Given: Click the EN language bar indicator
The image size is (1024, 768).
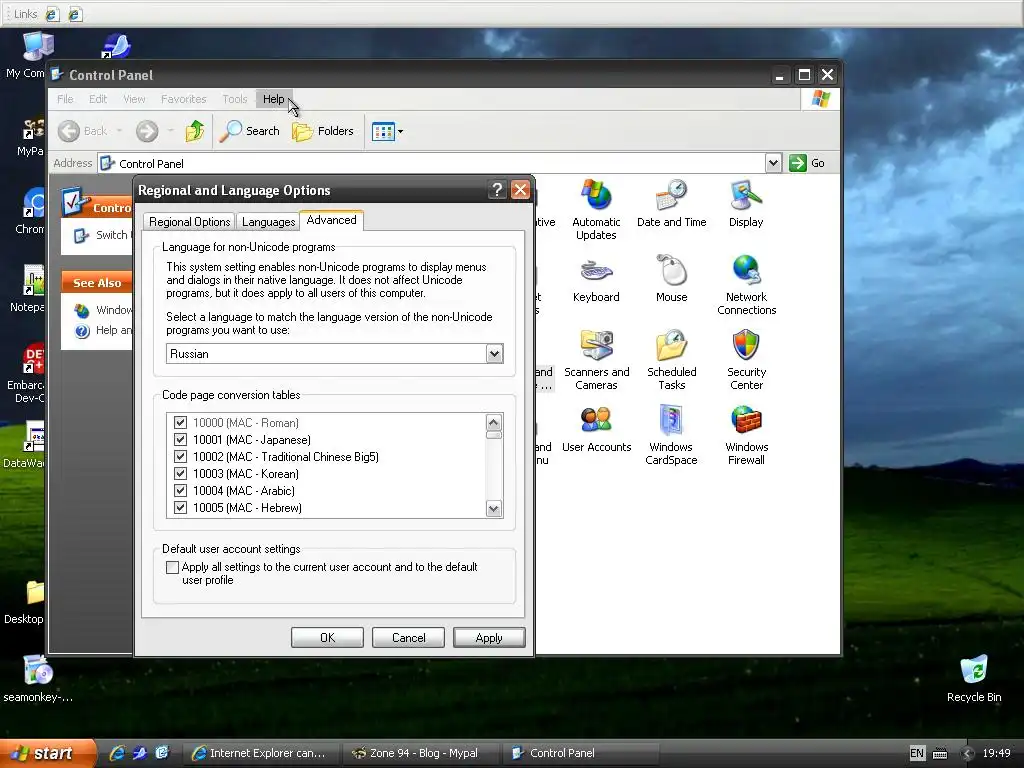Looking at the screenshot, I should point(917,753).
